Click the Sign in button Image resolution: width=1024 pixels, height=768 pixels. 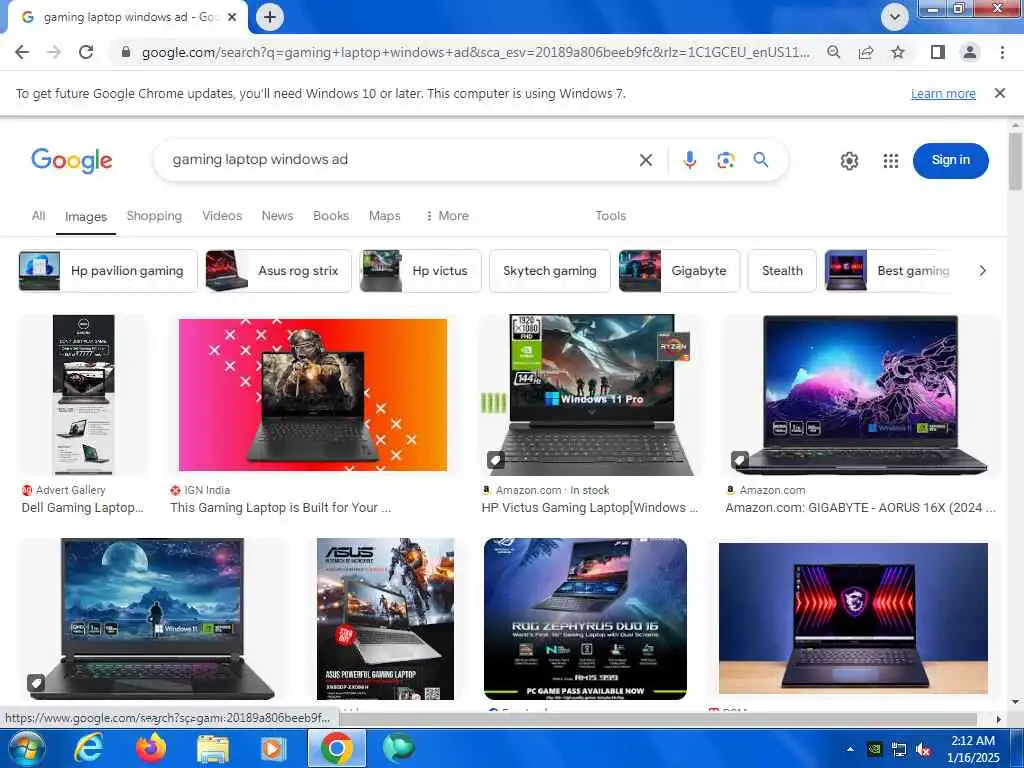(950, 161)
